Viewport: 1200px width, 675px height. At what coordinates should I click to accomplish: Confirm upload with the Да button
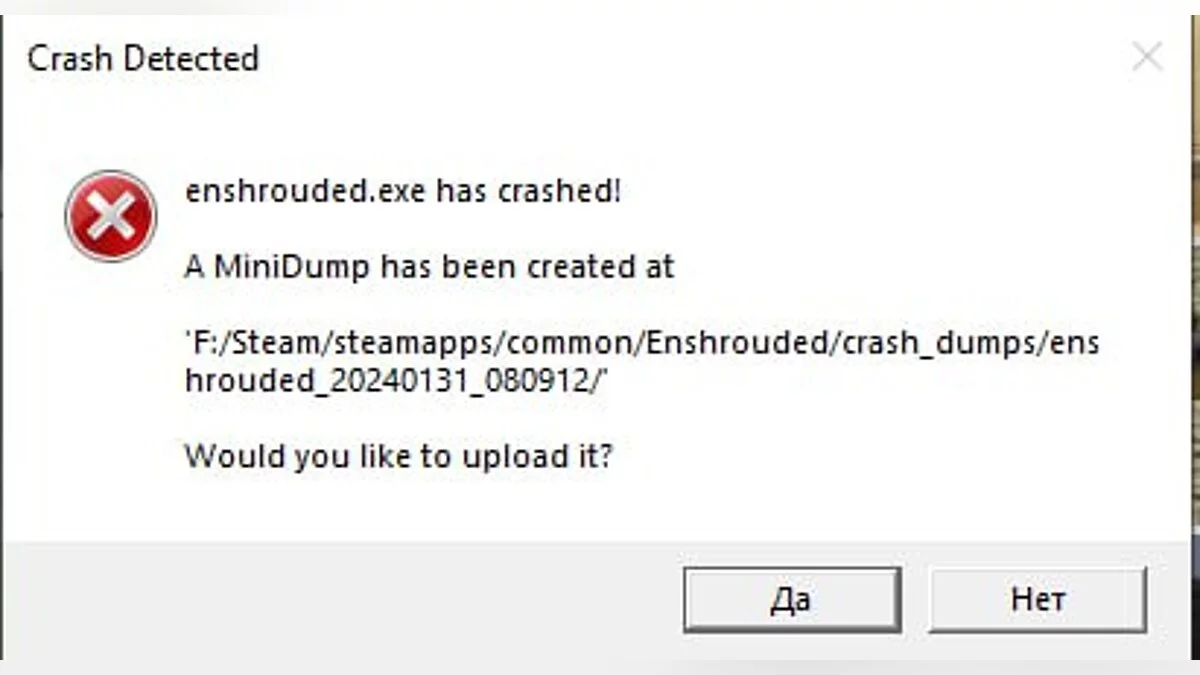[x=792, y=600]
